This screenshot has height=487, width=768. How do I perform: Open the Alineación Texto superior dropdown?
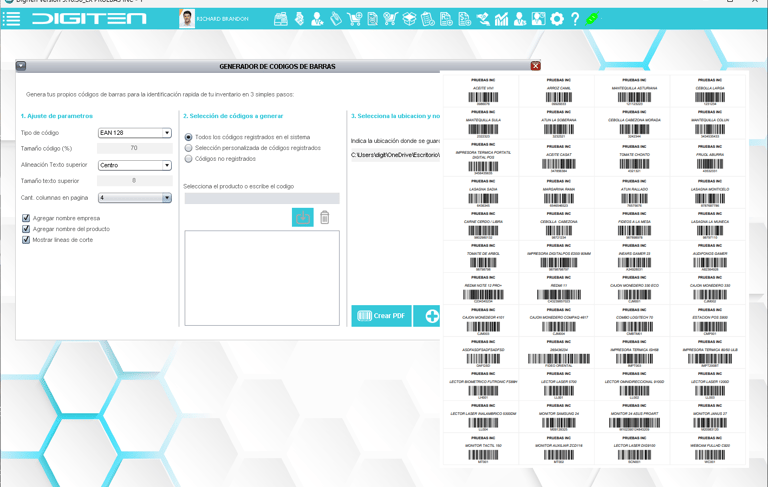tap(135, 165)
